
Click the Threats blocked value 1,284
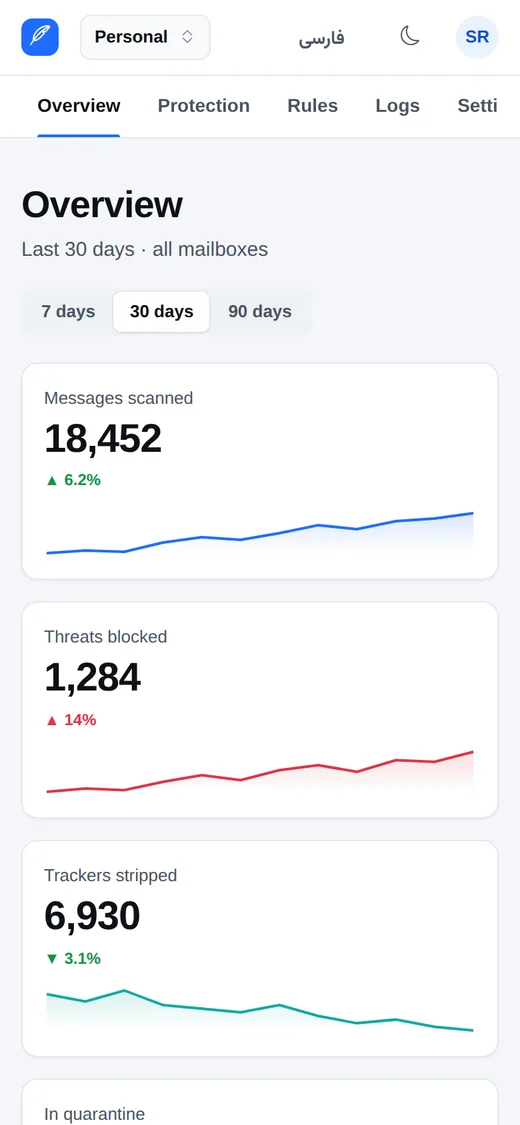(93, 678)
